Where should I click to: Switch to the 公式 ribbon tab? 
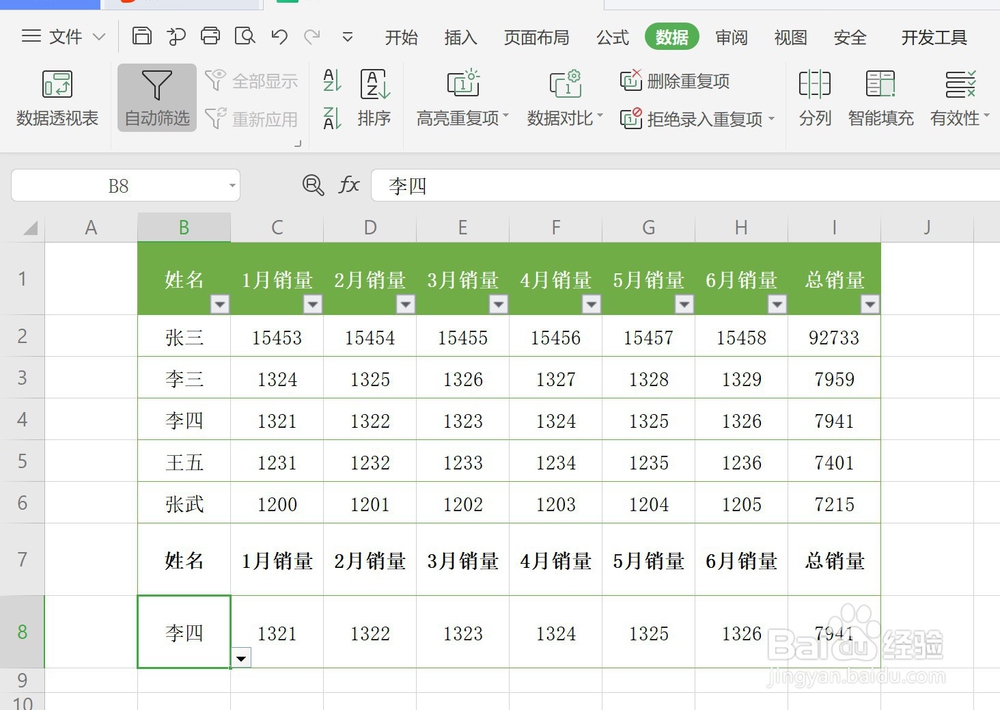(612, 37)
